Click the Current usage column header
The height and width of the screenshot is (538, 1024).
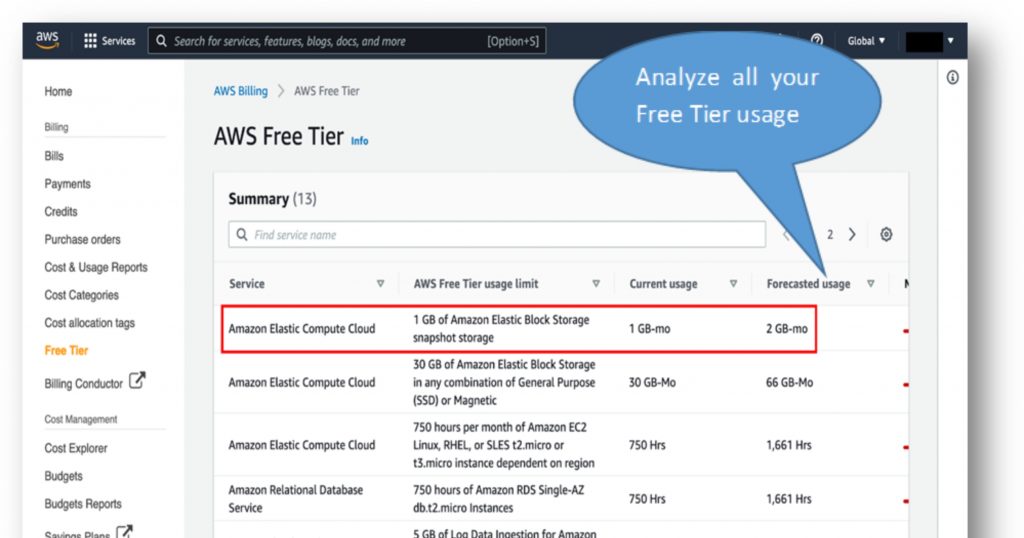[x=663, y=283]
